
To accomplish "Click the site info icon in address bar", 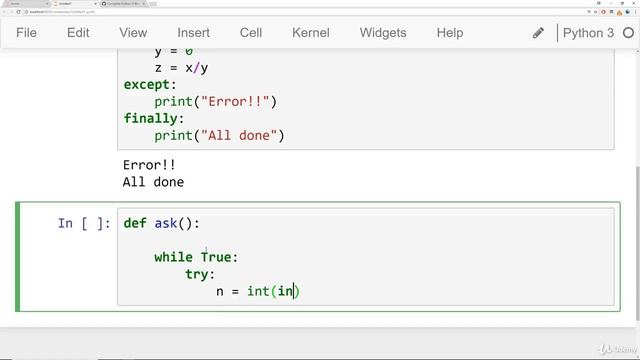I will pyautogui.click(x=26, y=12).
